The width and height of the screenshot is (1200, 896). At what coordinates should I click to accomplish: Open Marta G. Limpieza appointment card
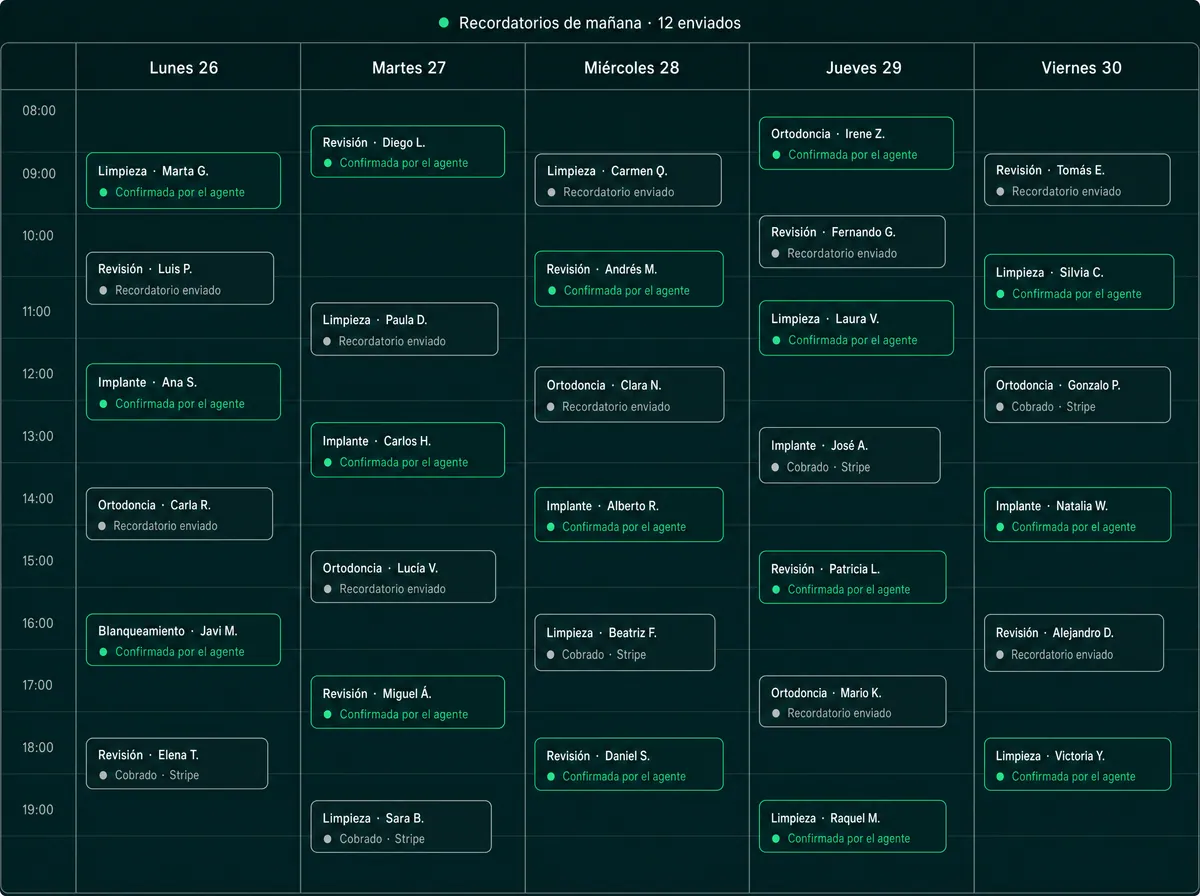(x=183, y=181)
